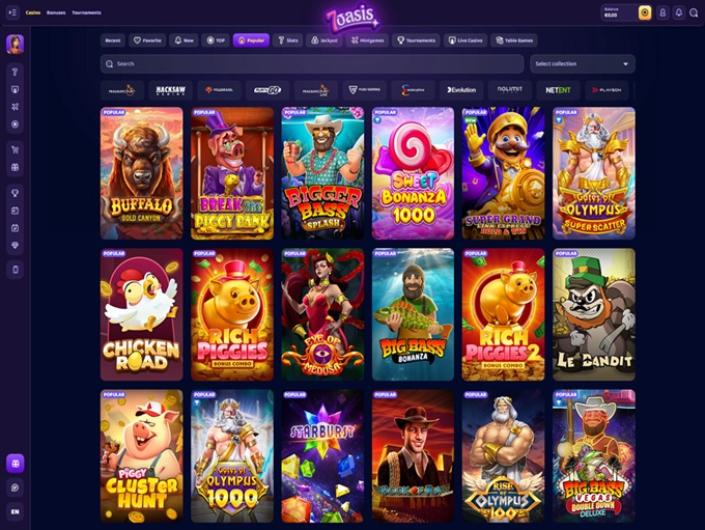Filter by Hacksaw Gaming provider logo
Viewport: 705px width, 530px height.
tap(170, 90)
